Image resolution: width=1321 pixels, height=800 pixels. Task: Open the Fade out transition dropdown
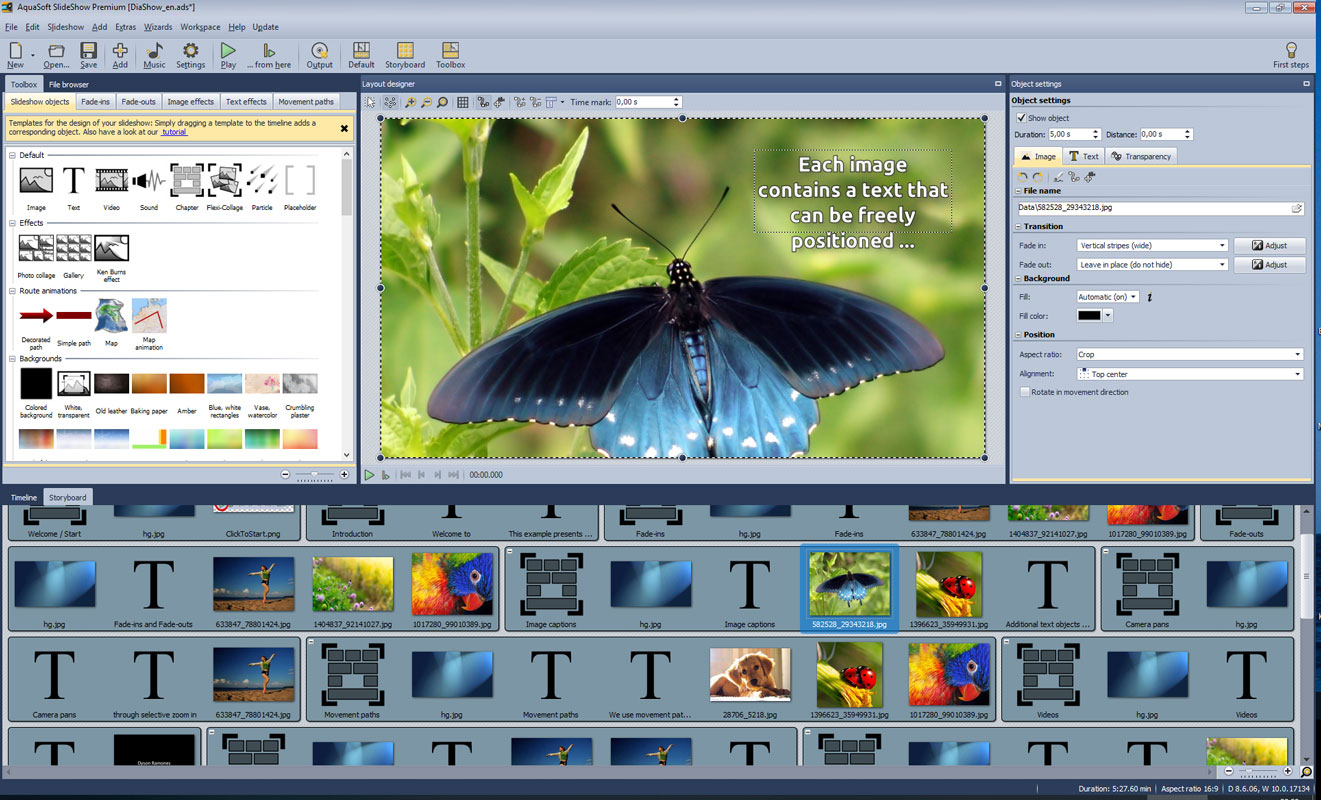click(1152, 265)
